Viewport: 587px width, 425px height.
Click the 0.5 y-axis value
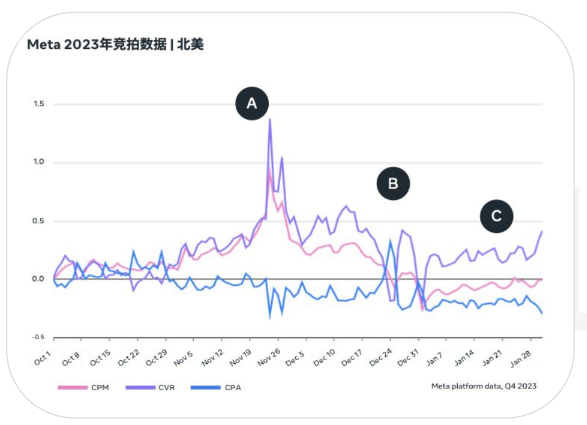pos(39,221)
